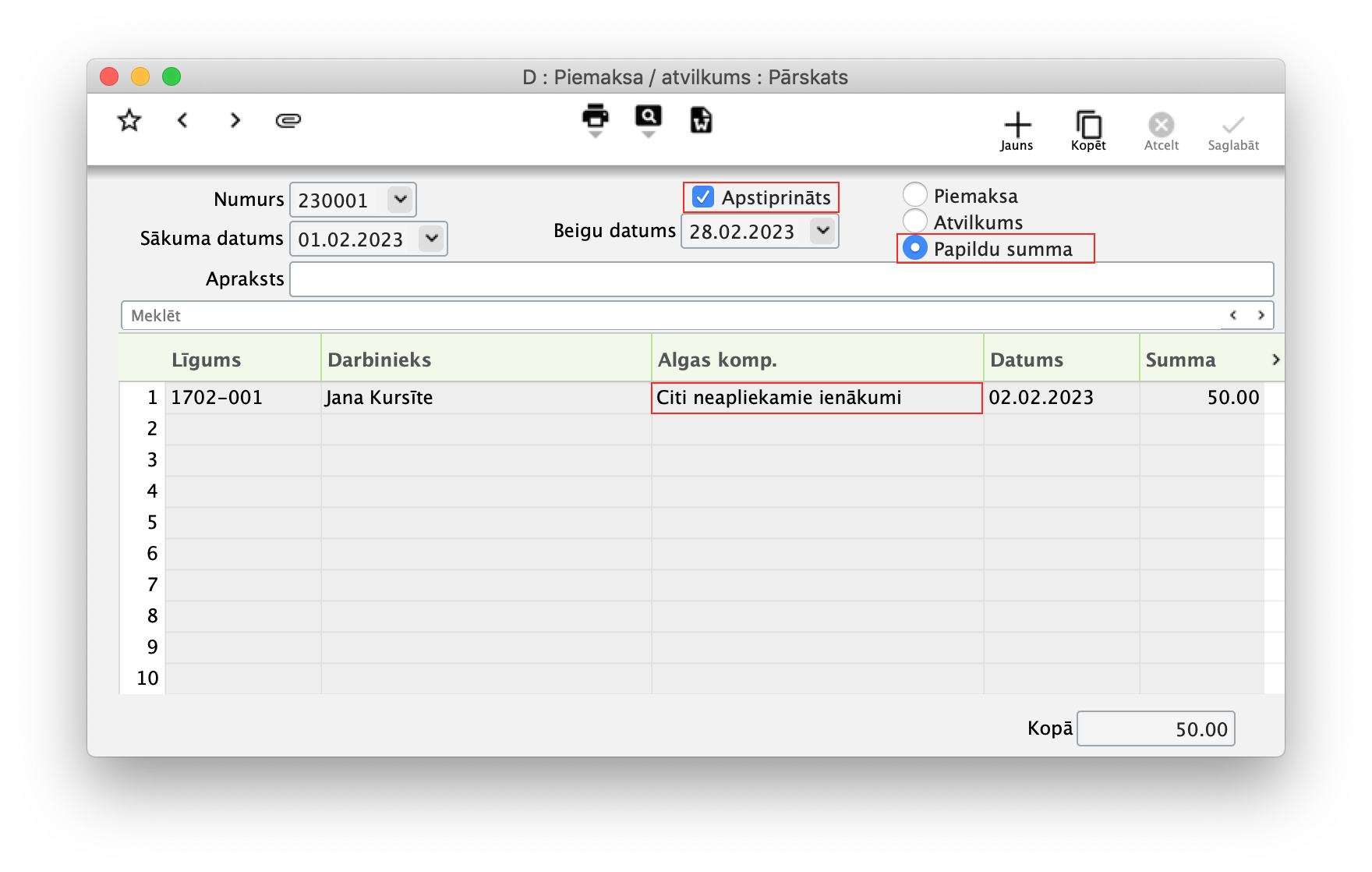Open the Numurs dropdown arrow

[401, 199]
